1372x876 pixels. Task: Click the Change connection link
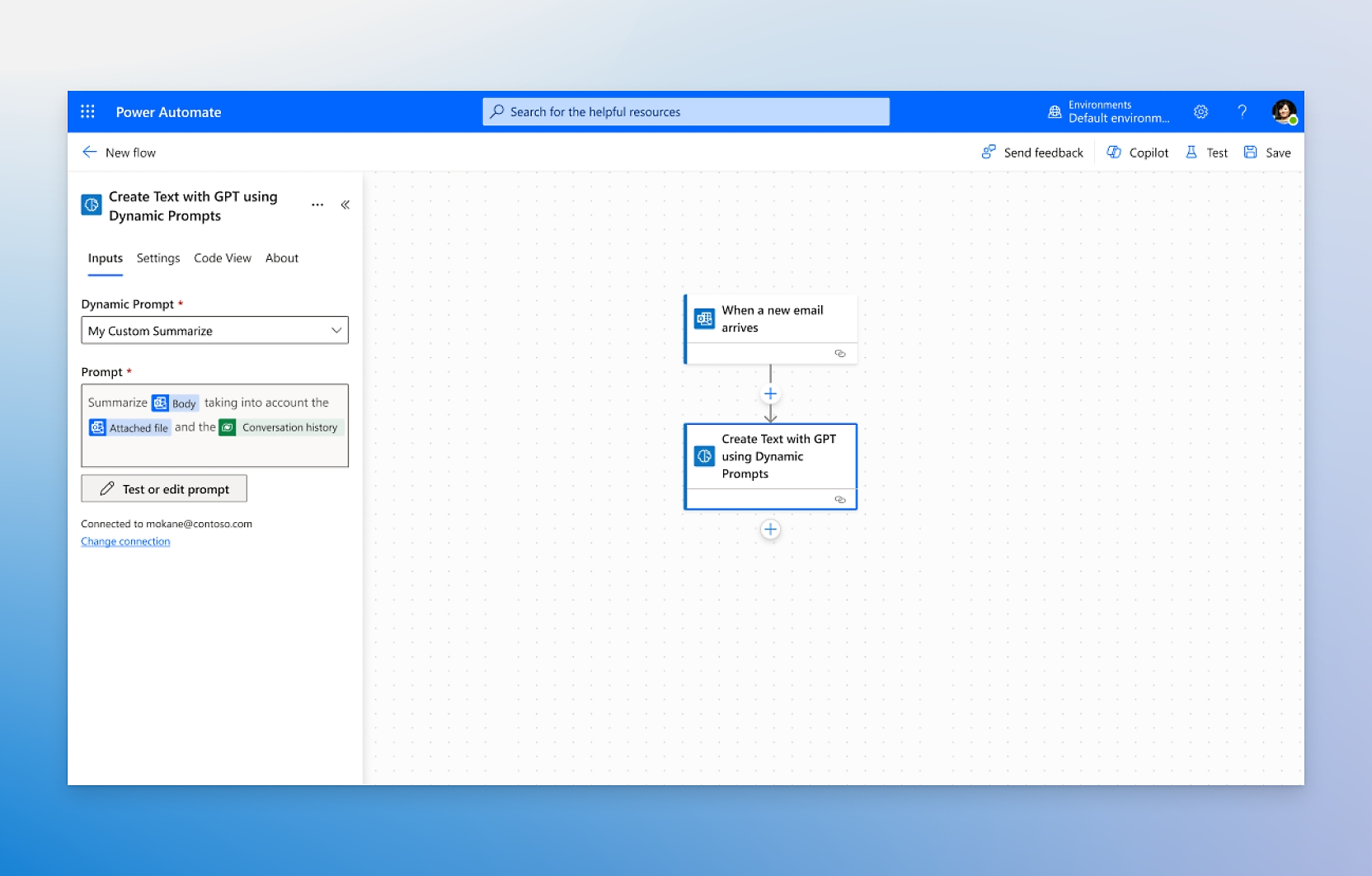125,542
